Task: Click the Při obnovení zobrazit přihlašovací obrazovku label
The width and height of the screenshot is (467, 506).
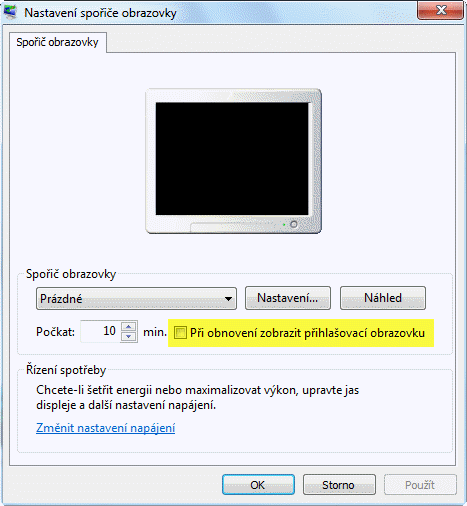Action: click(x=307, y=333)
